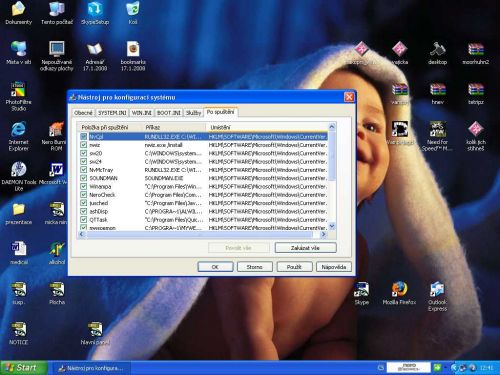Click the startup list scroll down arrow

(x=332, y=226)
